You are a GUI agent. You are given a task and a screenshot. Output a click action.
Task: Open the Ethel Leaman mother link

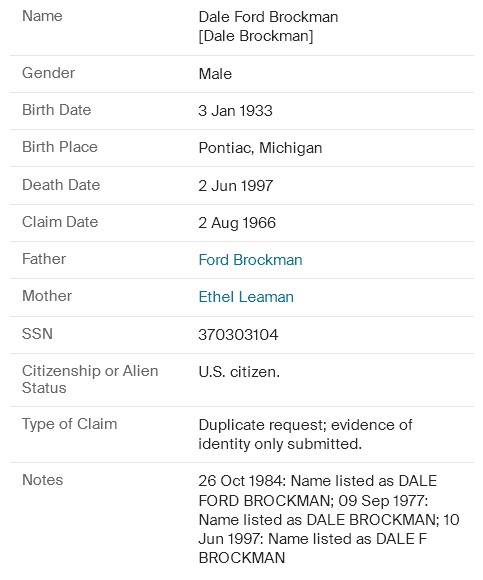coord(246,297)
